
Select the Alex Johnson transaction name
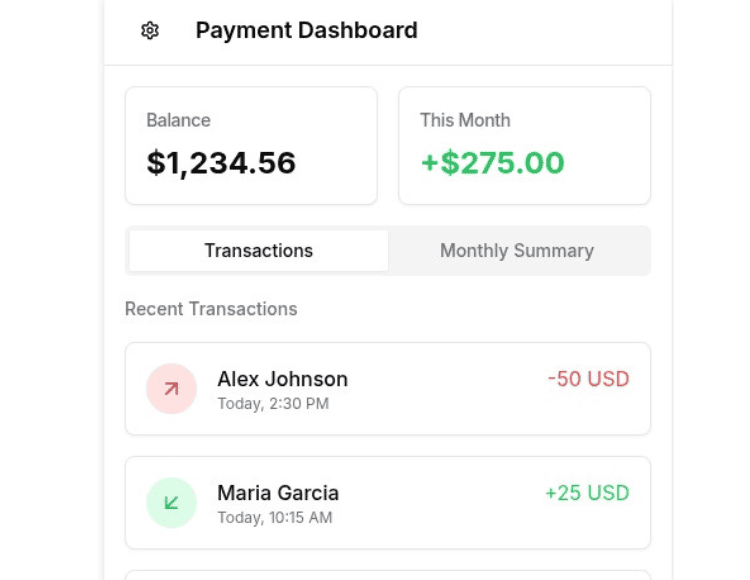(x=283, y=379)
